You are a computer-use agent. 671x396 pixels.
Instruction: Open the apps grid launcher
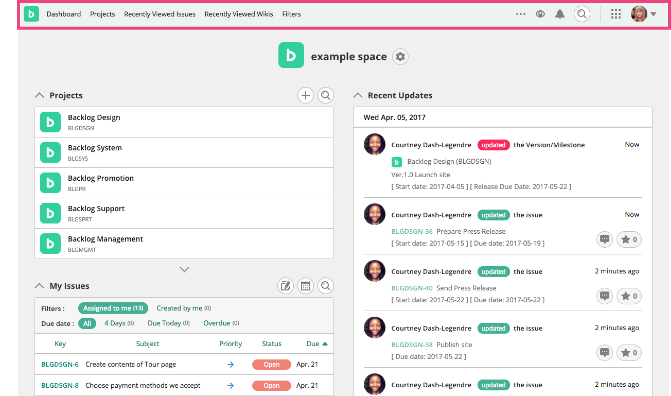tap(616, 14)
